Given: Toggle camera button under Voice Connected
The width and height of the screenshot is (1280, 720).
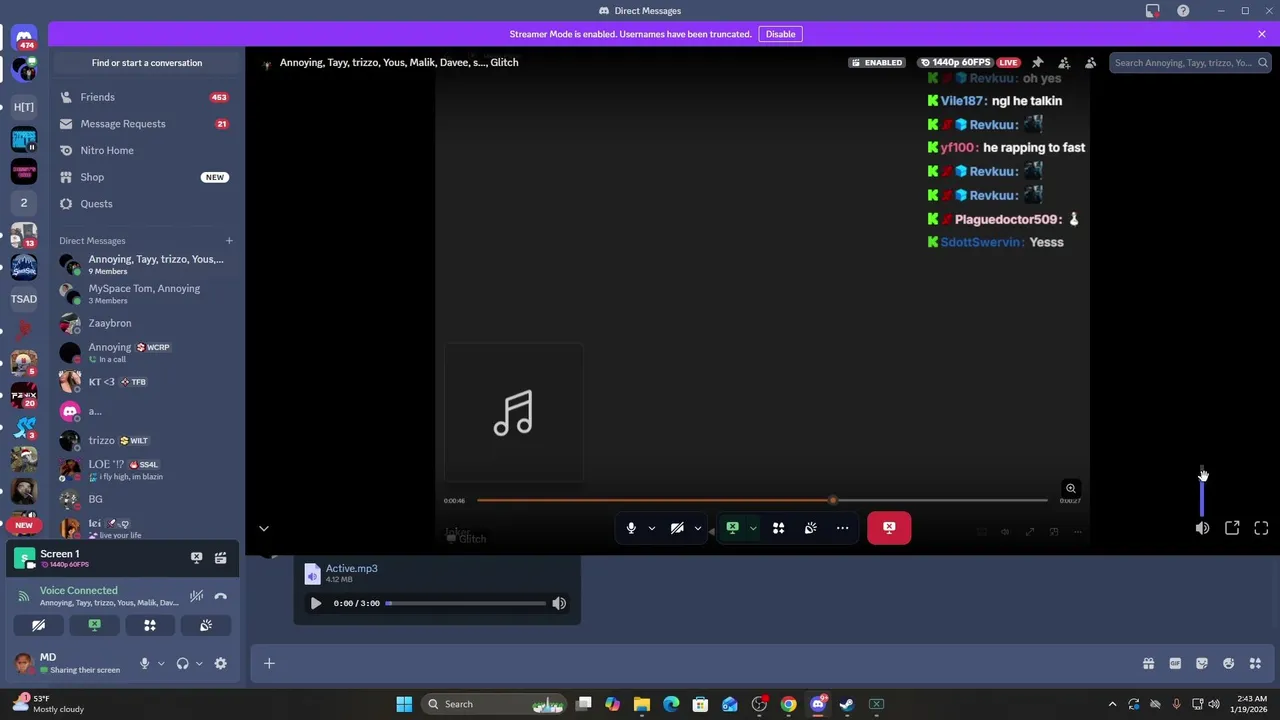Looking at the screenshot, I should click(x=38, y=625).
